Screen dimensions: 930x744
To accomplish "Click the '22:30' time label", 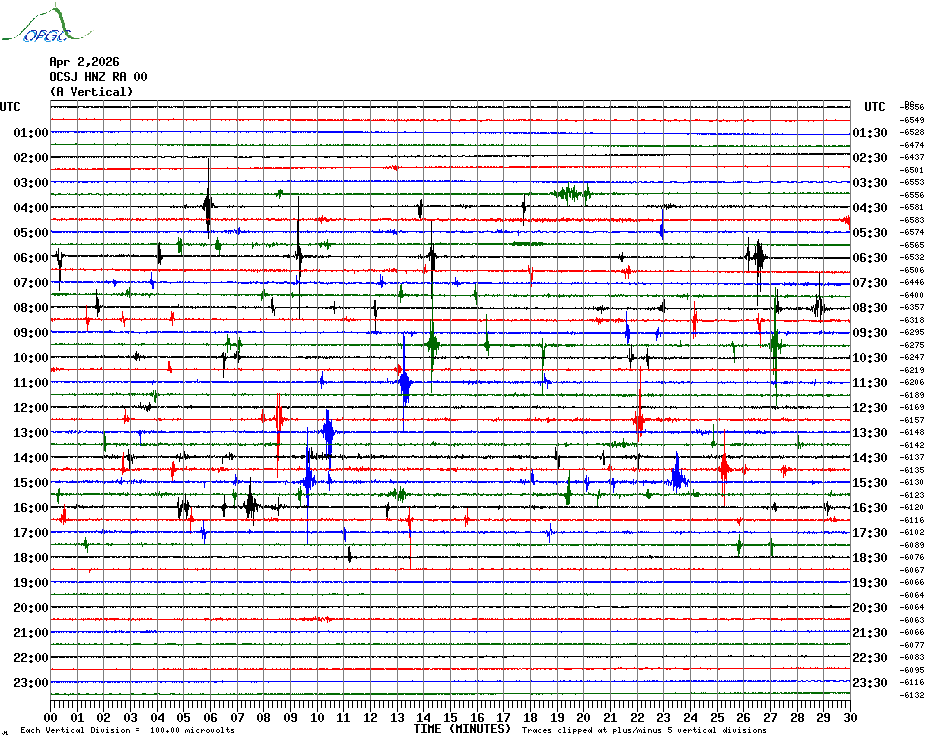I will (x=870, y=657).
